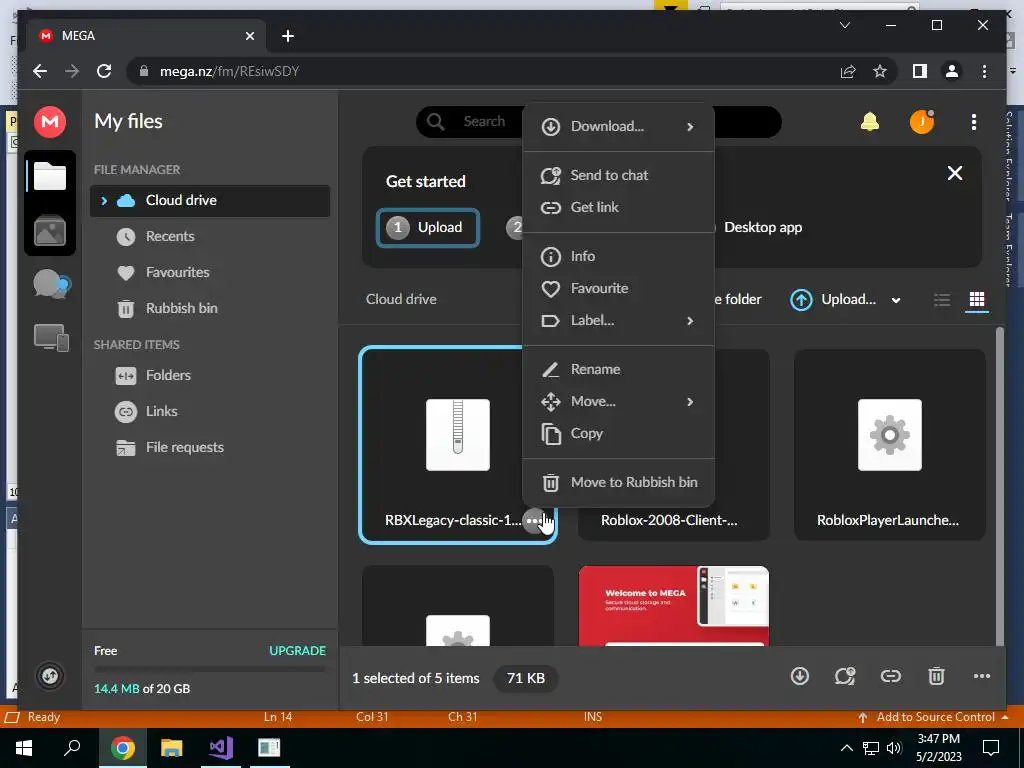The width and height of the screenshot is (1024, 768).
Task: Click the ellipsis on RBXLegacy-classic file
Action: (534, 520)
